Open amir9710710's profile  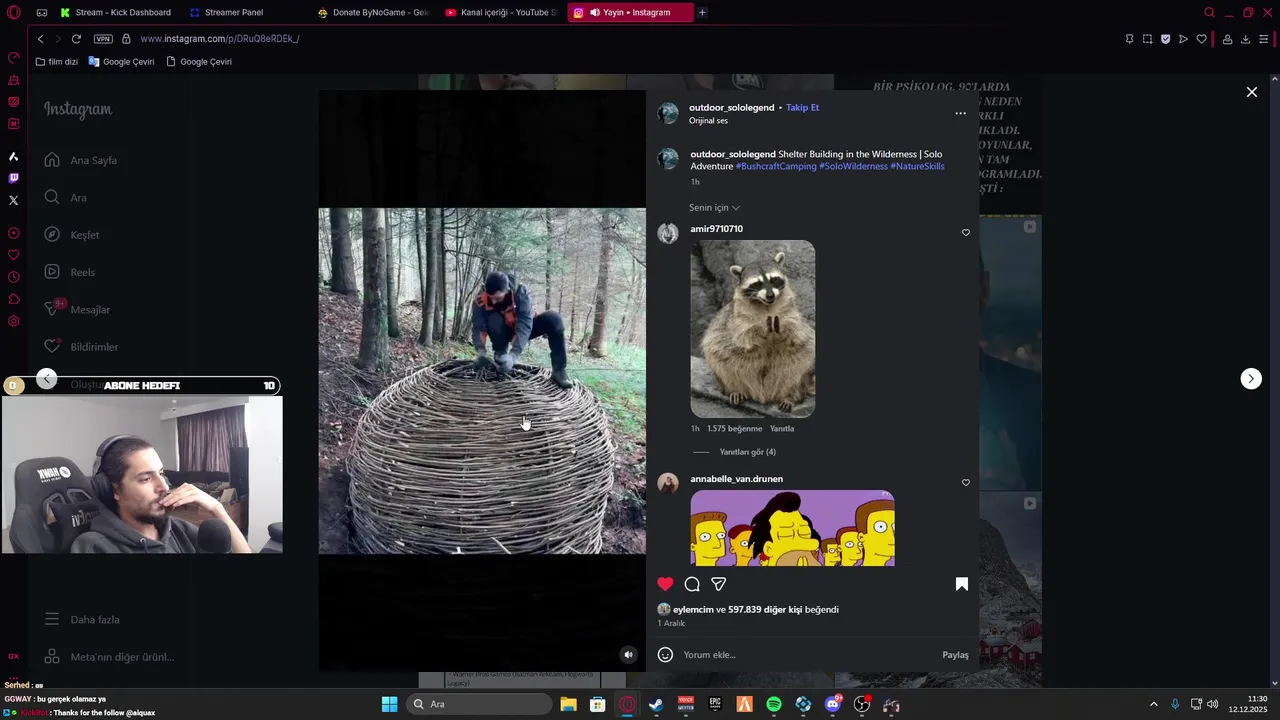(x=716, y=229)
